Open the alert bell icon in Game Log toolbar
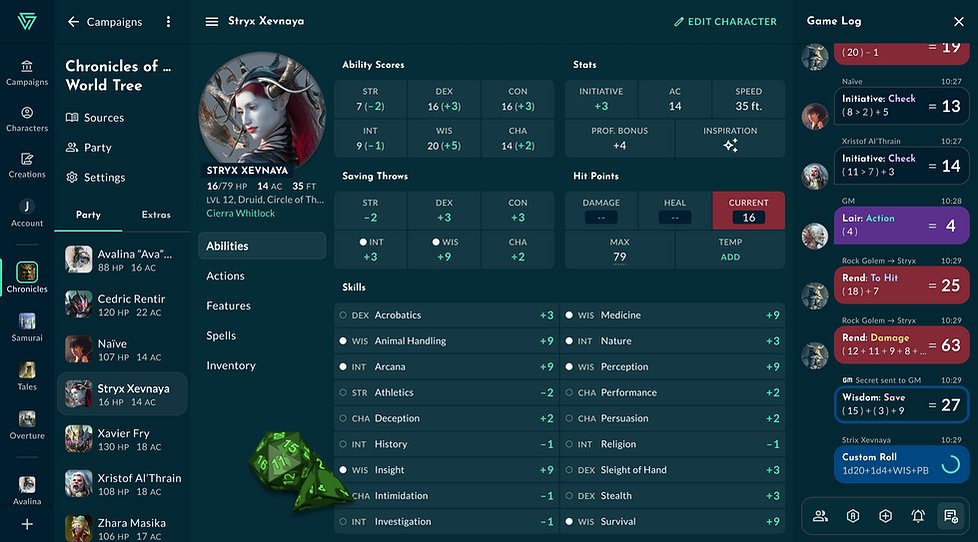This screenshot has height=542, width=978. pos(917,516)
